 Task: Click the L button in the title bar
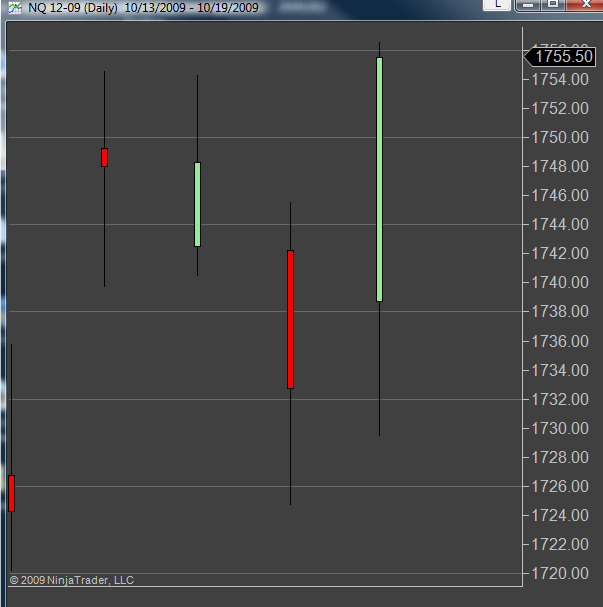pos(497,5)
